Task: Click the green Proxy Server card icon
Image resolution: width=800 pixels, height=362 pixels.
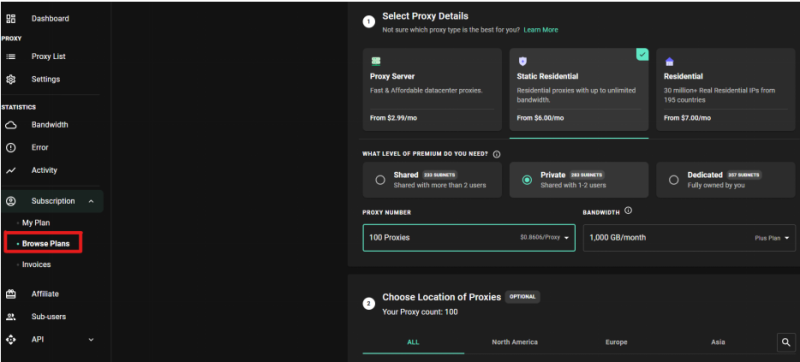Action: click(376, 61)
